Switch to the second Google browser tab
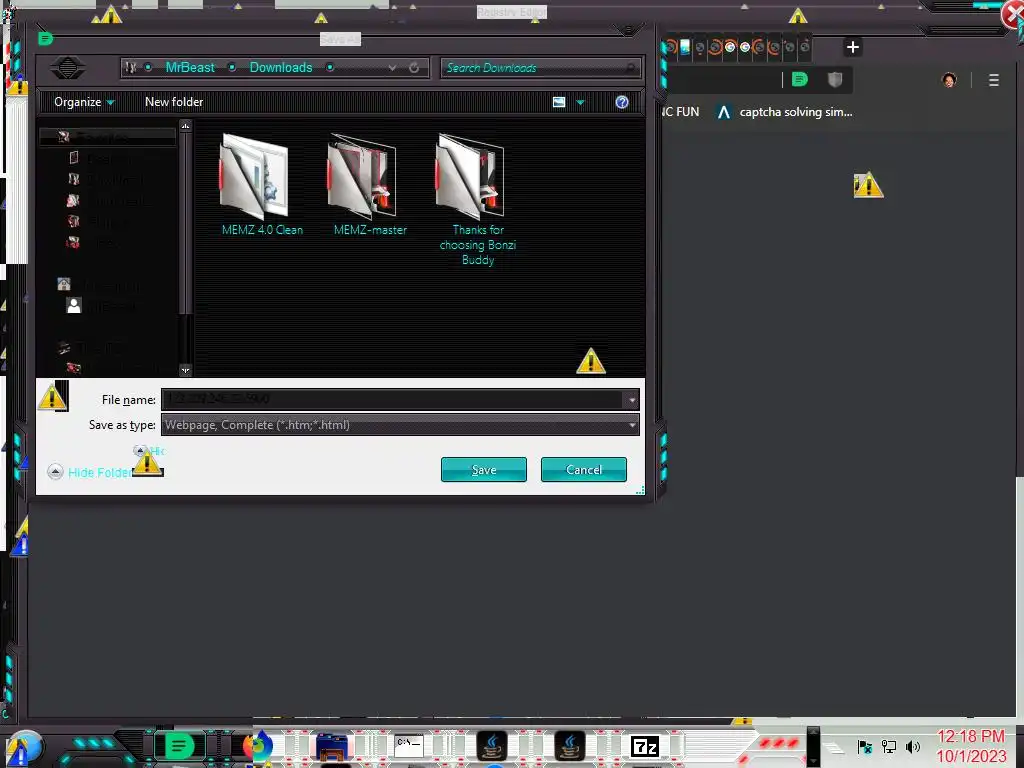The height and width of the screenshot is (768, 1024). [745, 47]
